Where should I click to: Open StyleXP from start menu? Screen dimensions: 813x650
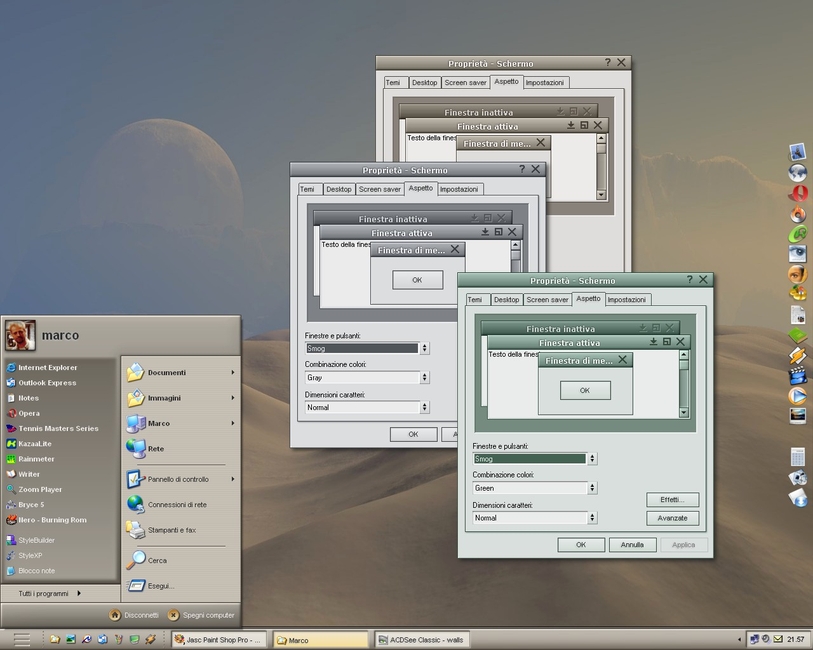pos(24,555)
